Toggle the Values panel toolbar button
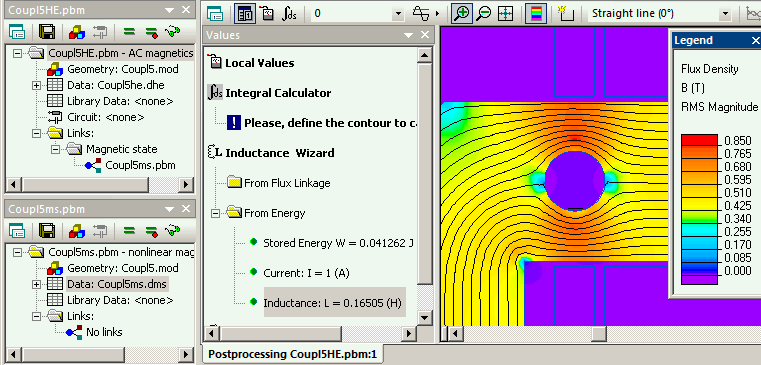 coord(245,13)
